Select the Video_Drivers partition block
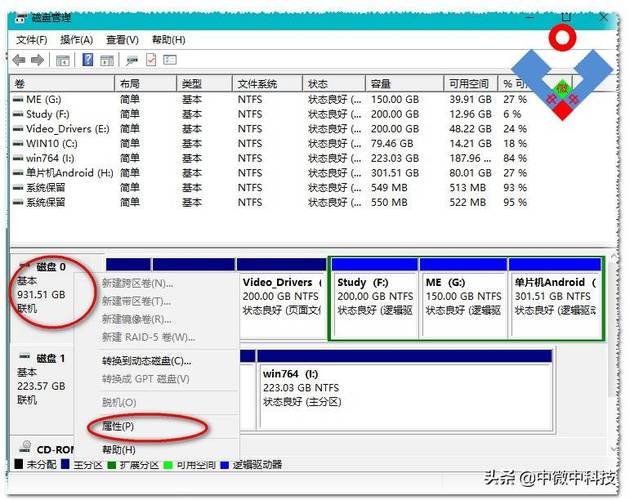The width and height of the screenshot is (630, 500). click(282, 298)
